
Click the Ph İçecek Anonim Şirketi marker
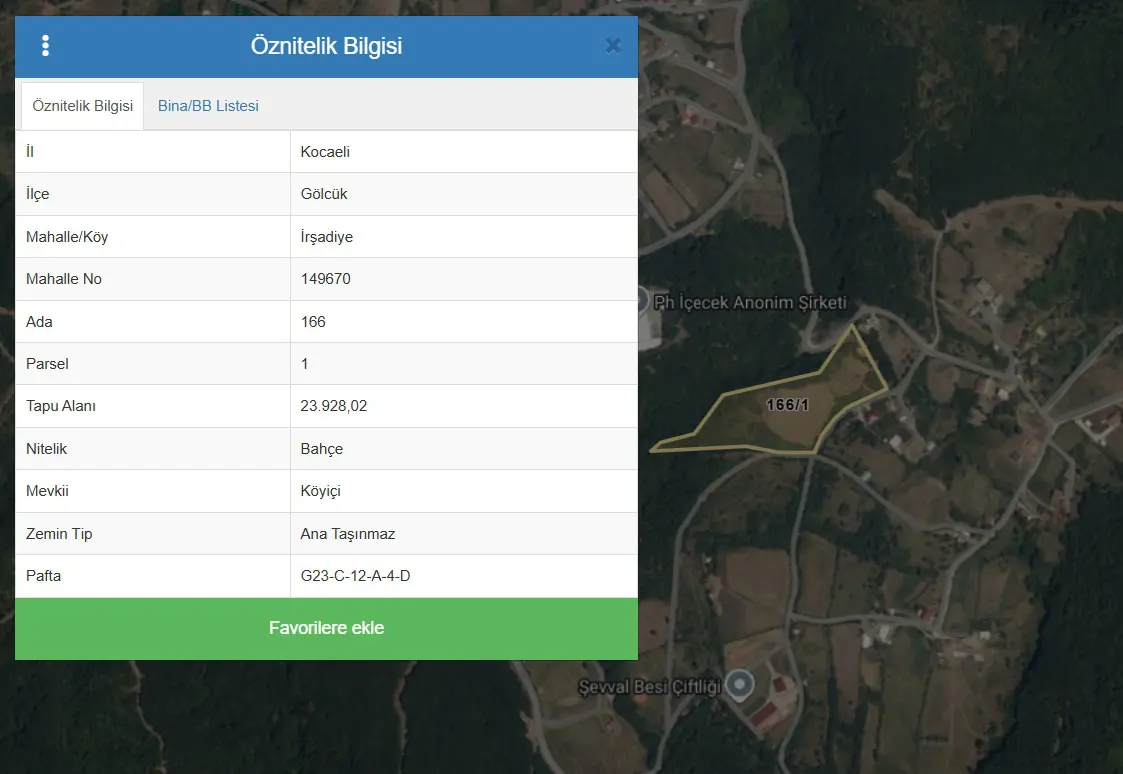tap(642, 301)
